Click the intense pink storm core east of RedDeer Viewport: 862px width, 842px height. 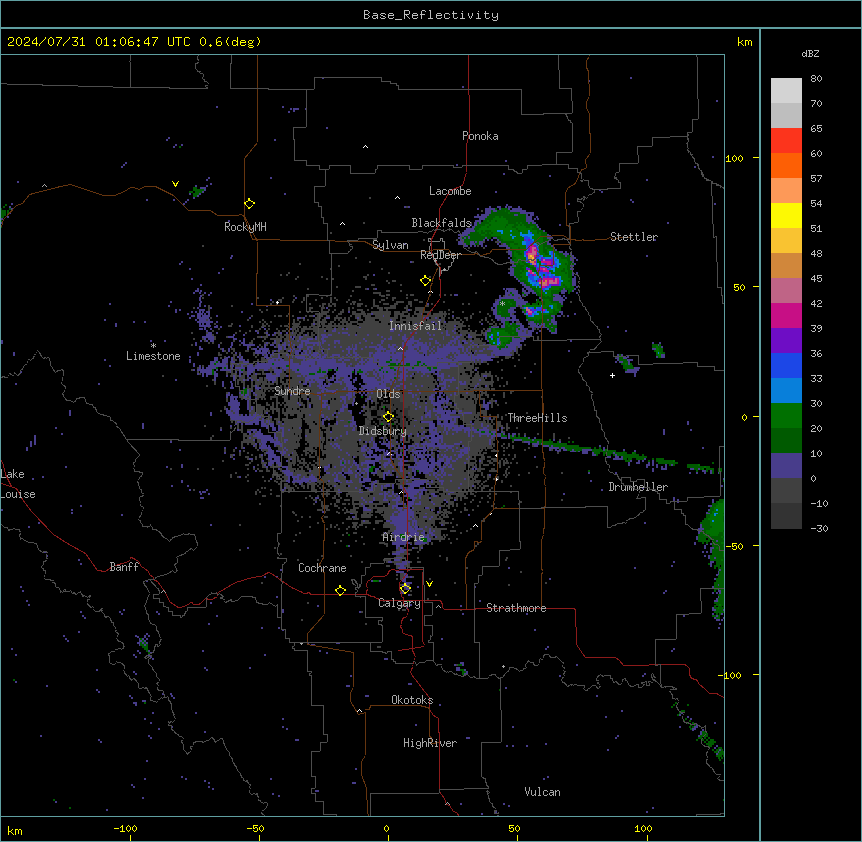533,256
